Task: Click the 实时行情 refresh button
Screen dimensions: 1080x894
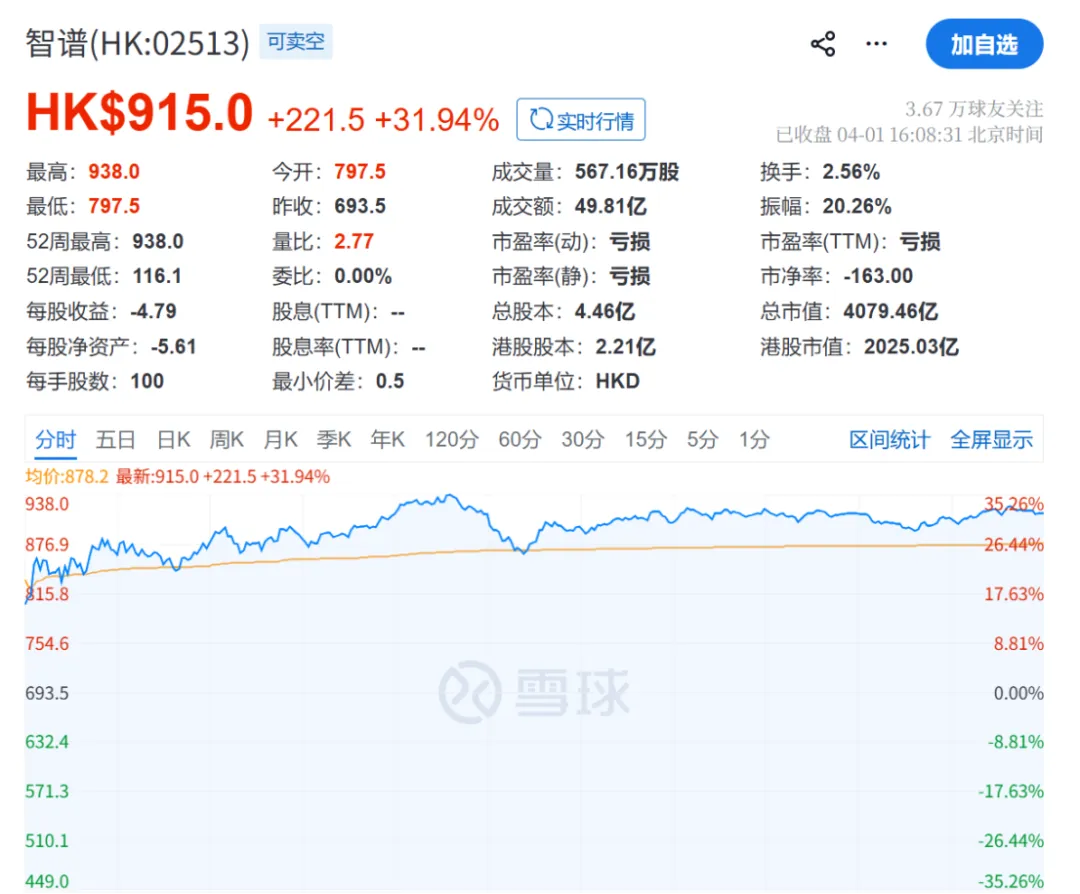Action: (x=581, y=120)
